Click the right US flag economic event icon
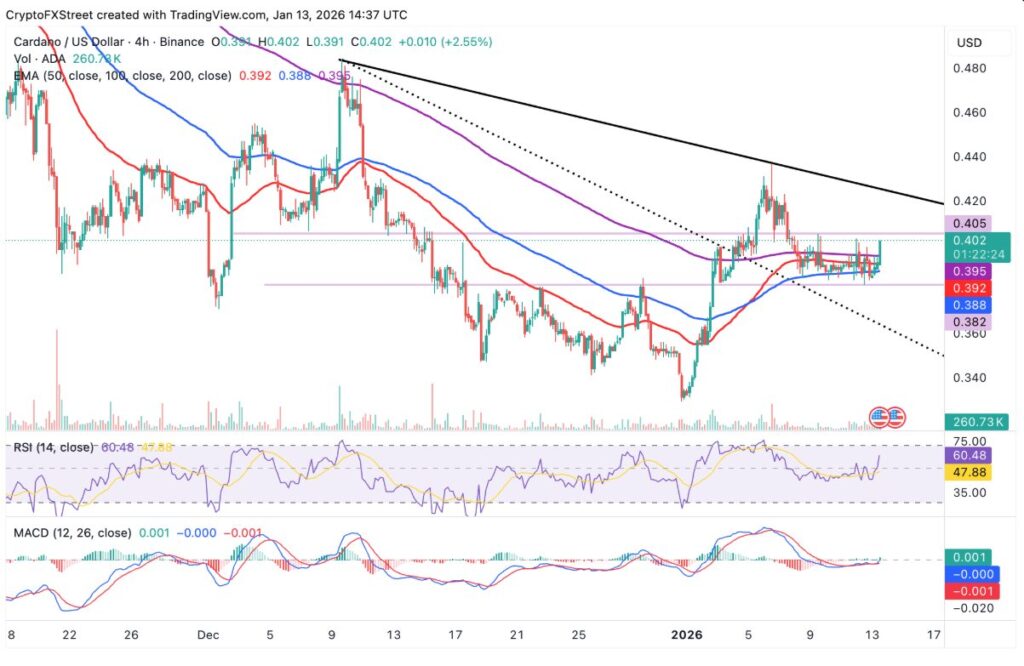The height and width of the screenshot is (666, 1024). pyautogui.click(x=895, y=415)
